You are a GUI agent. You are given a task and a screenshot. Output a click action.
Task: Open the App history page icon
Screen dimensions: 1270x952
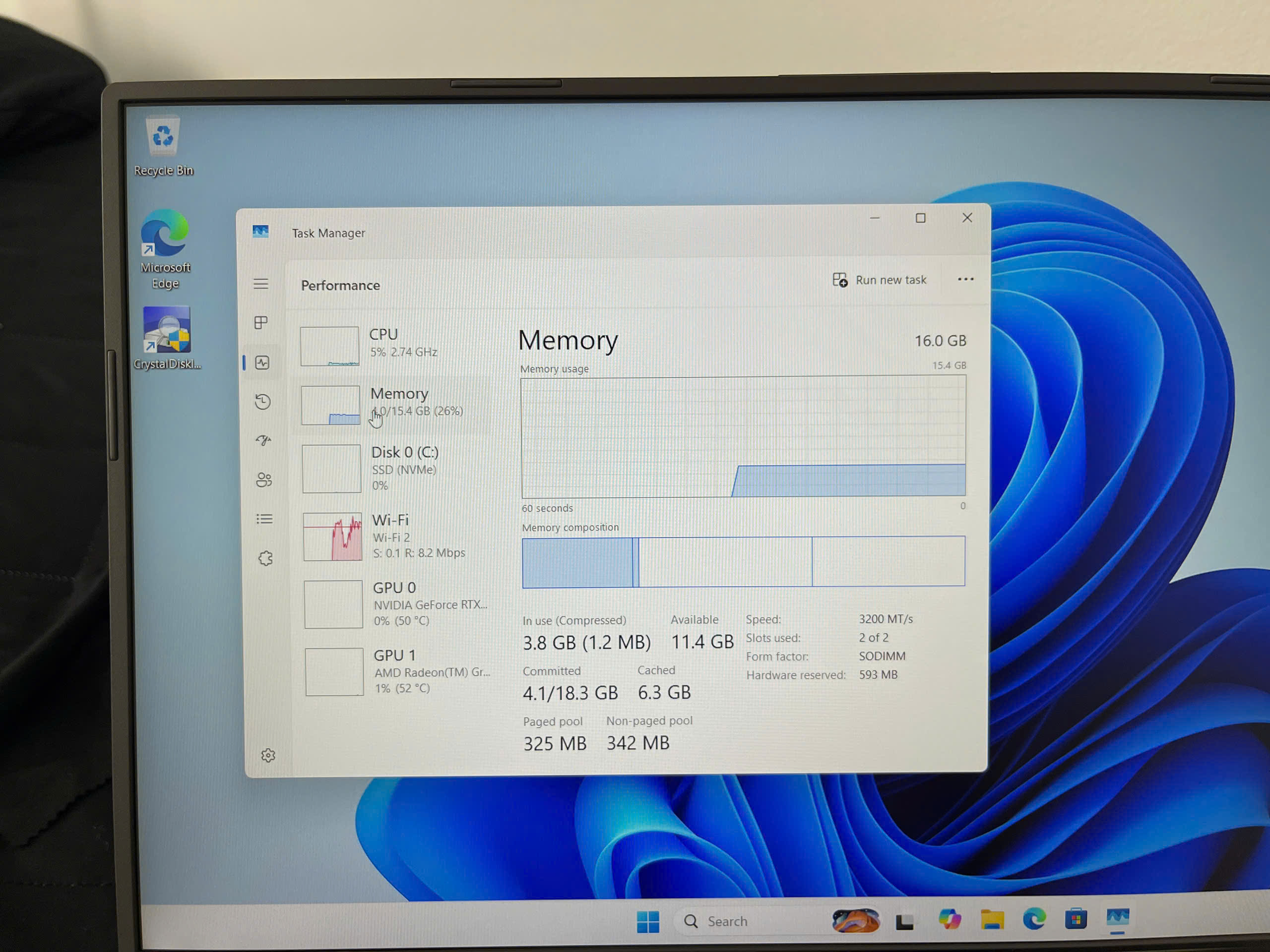(x=263, y=402)
